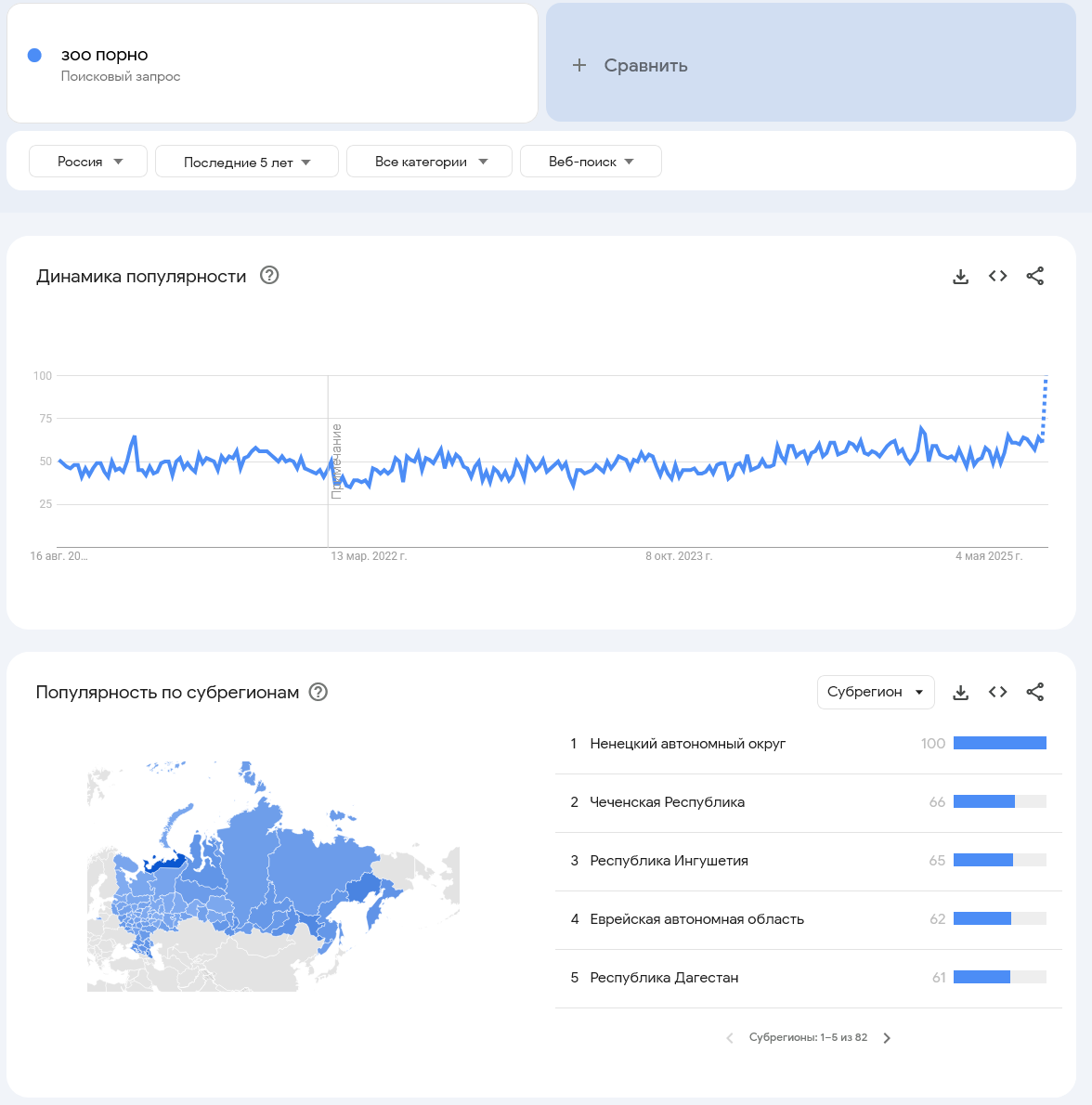Download the subregion popularity data
1092x1105 pixels.
(x=961, y=692)
